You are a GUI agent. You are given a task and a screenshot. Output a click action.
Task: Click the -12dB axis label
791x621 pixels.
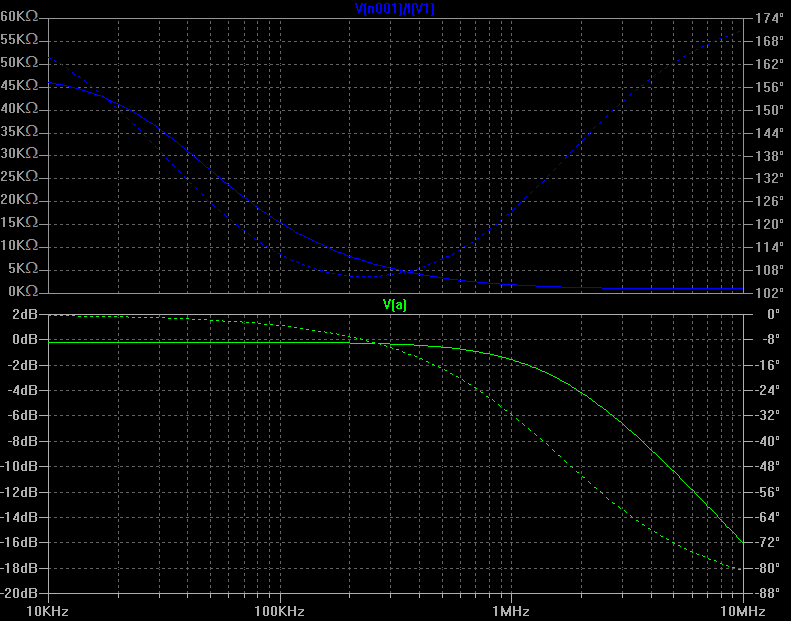tap(19, 492)
